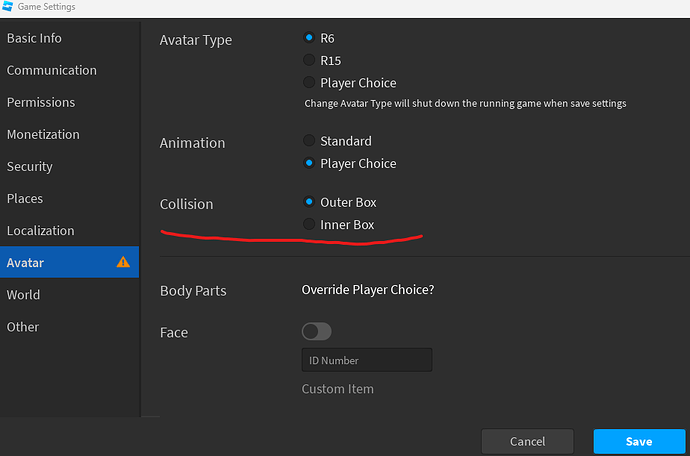The image size is (690, 456).
Task: Select R15 avatar type
Action: pyautogui.click(x=309, y=60)
